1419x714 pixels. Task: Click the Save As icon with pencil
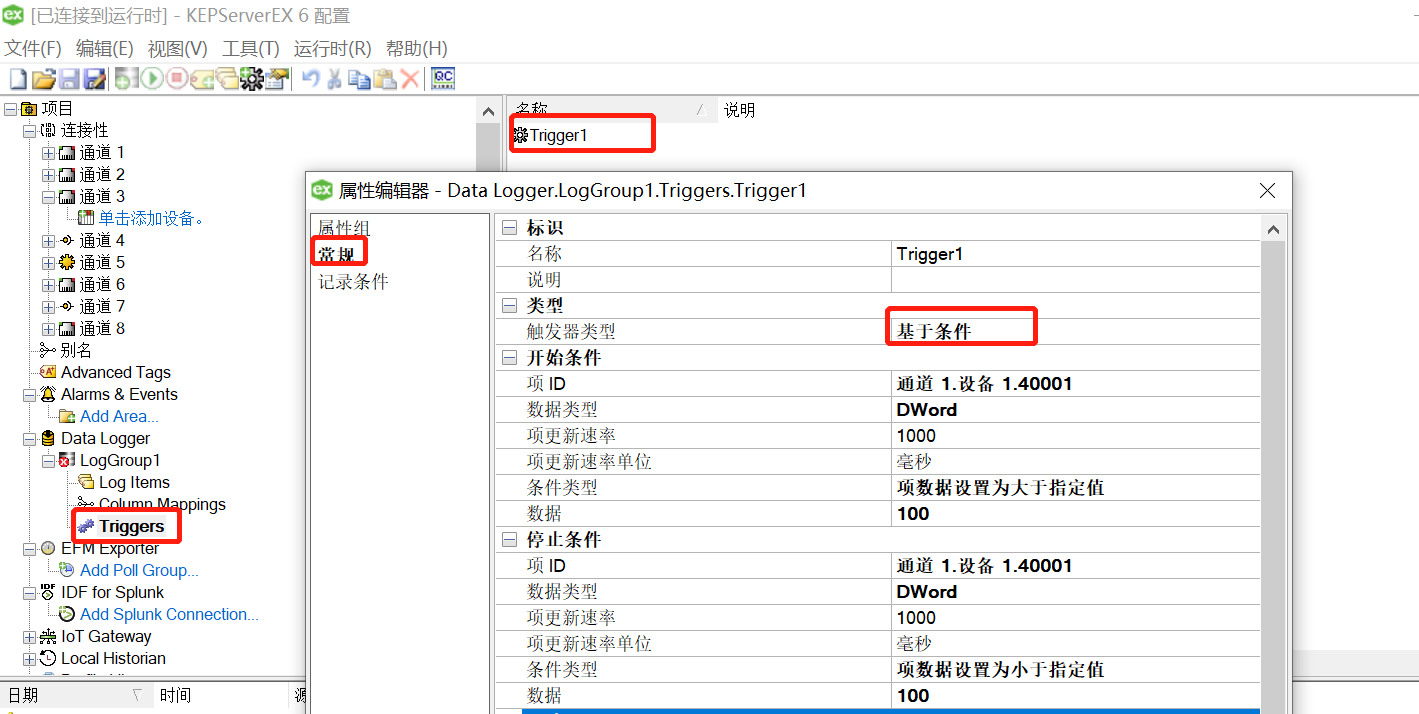tap(95, 79)
